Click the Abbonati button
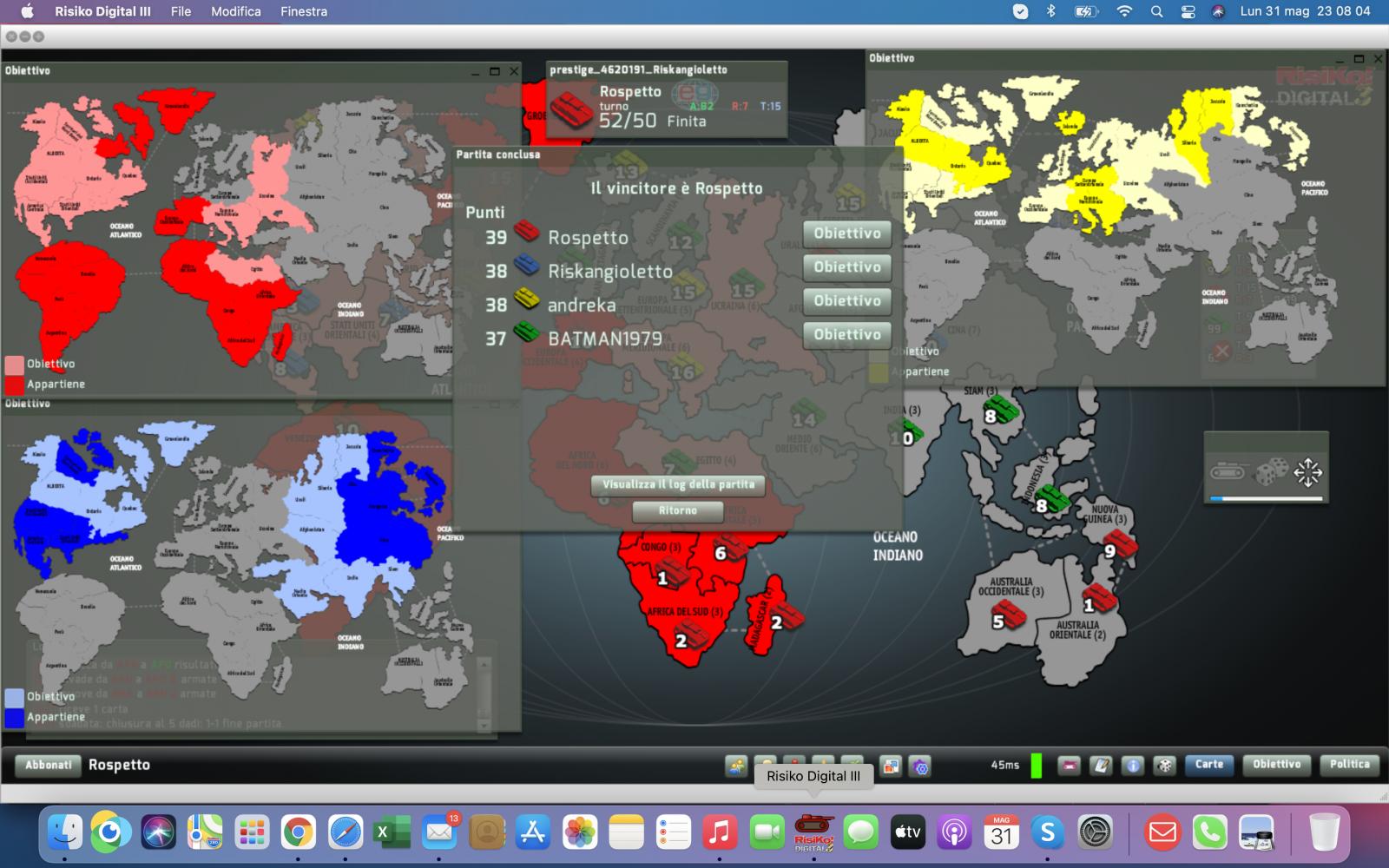 point(49,765)
